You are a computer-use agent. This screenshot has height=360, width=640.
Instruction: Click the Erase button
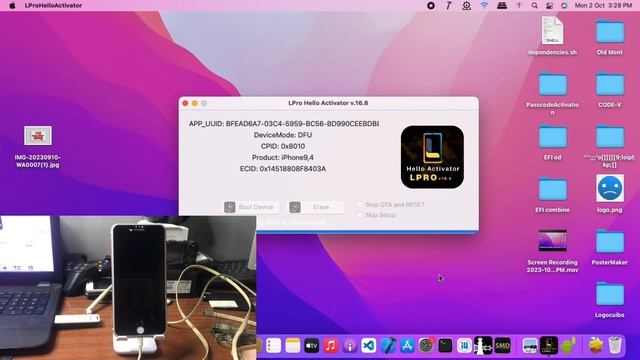click(316, 207)
